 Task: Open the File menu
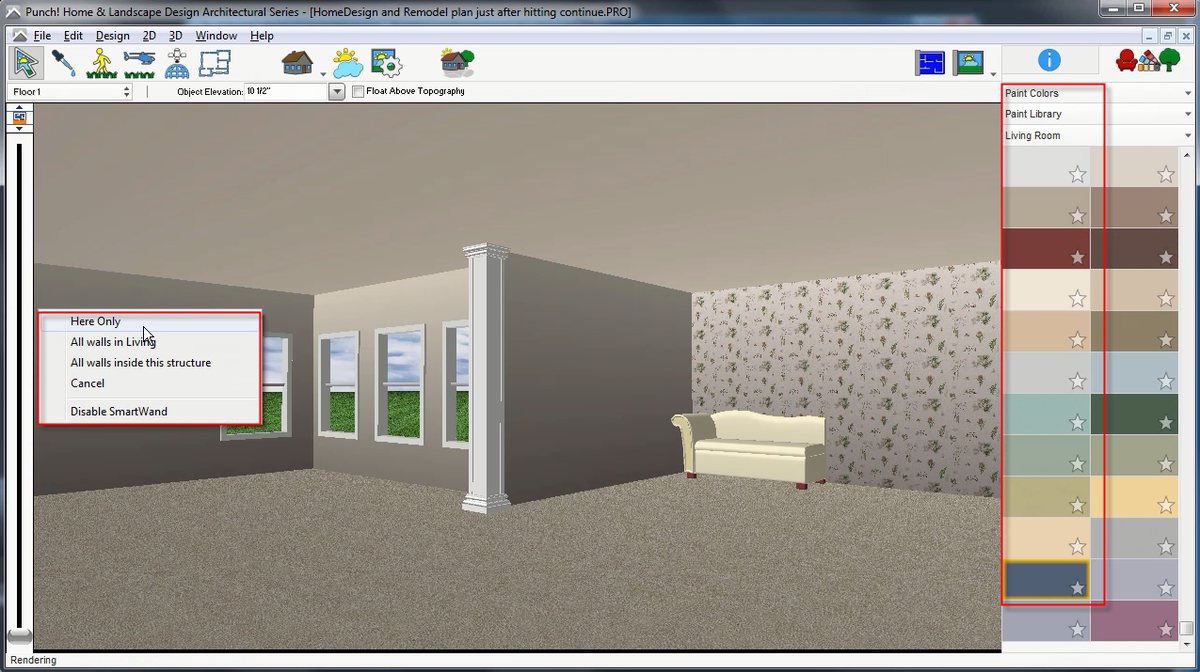coord(42,36)
